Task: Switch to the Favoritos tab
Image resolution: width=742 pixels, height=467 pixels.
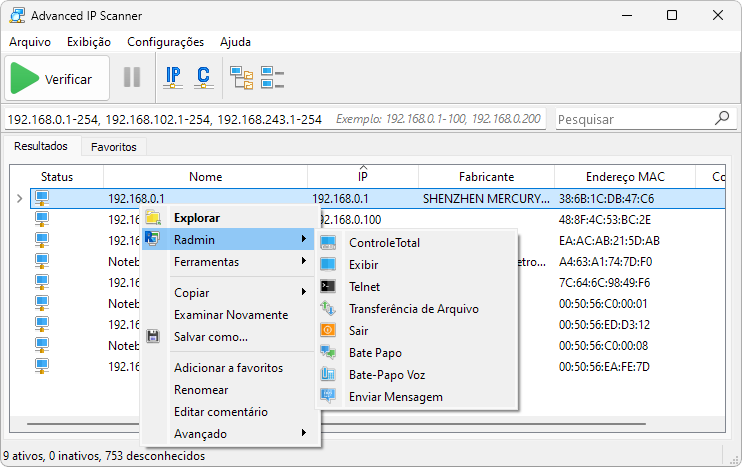Action: [x=114, y=147]
